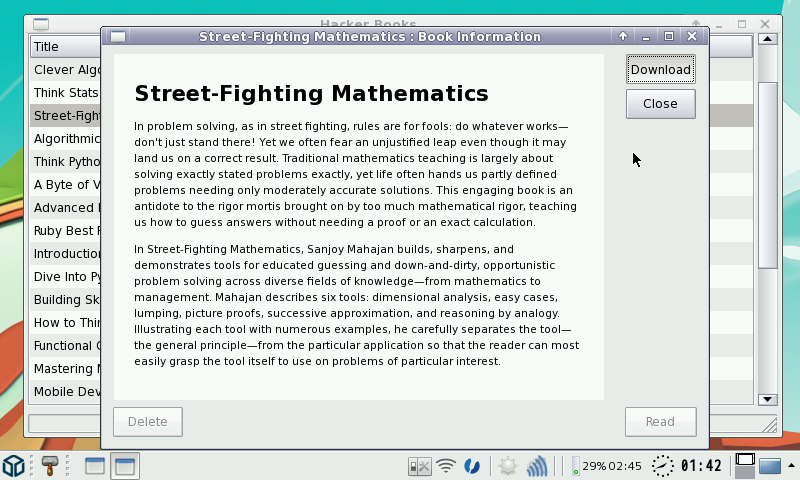Click the Delete button
The height and width of the screenshot is (480, 800).
(x=147, y=421)
